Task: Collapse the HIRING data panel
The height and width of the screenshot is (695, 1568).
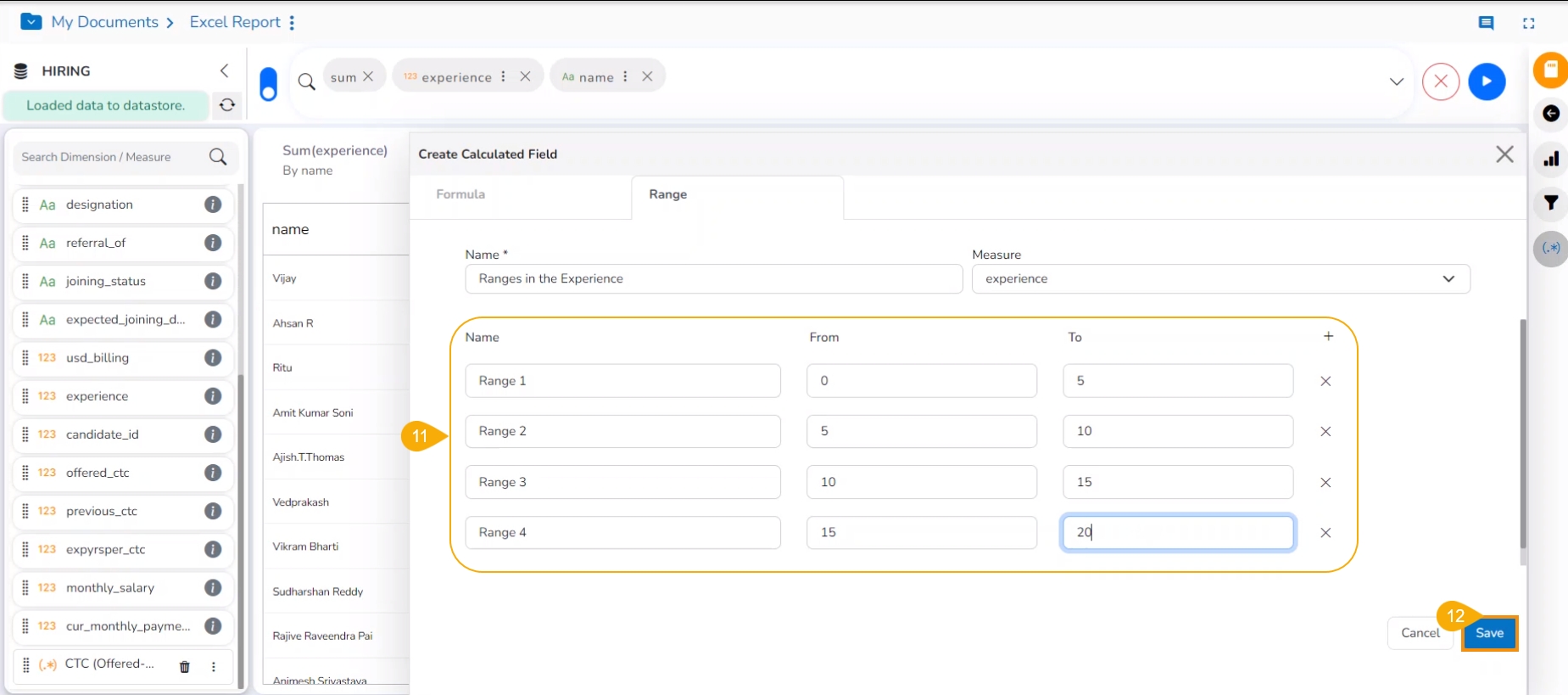Action: tap(224, 70)
